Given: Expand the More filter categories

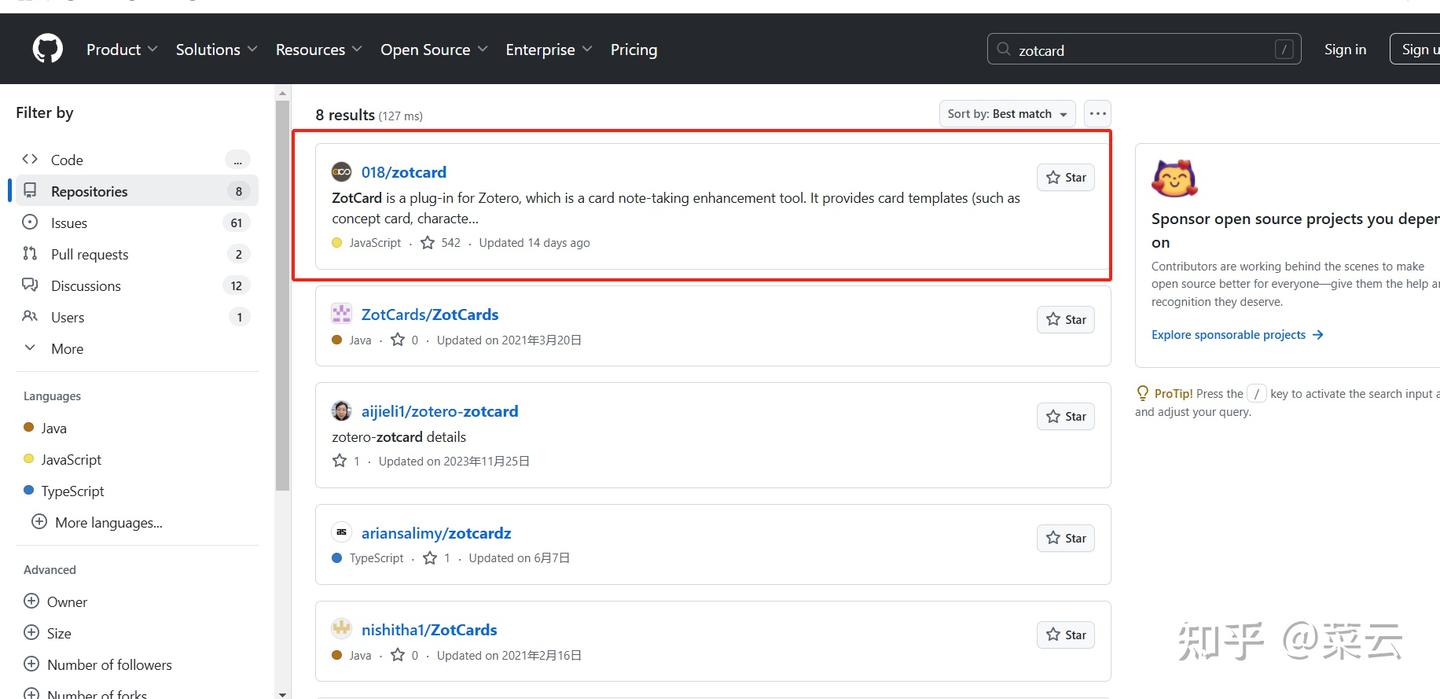Looking at the screenshot, I should coord(67,349).
